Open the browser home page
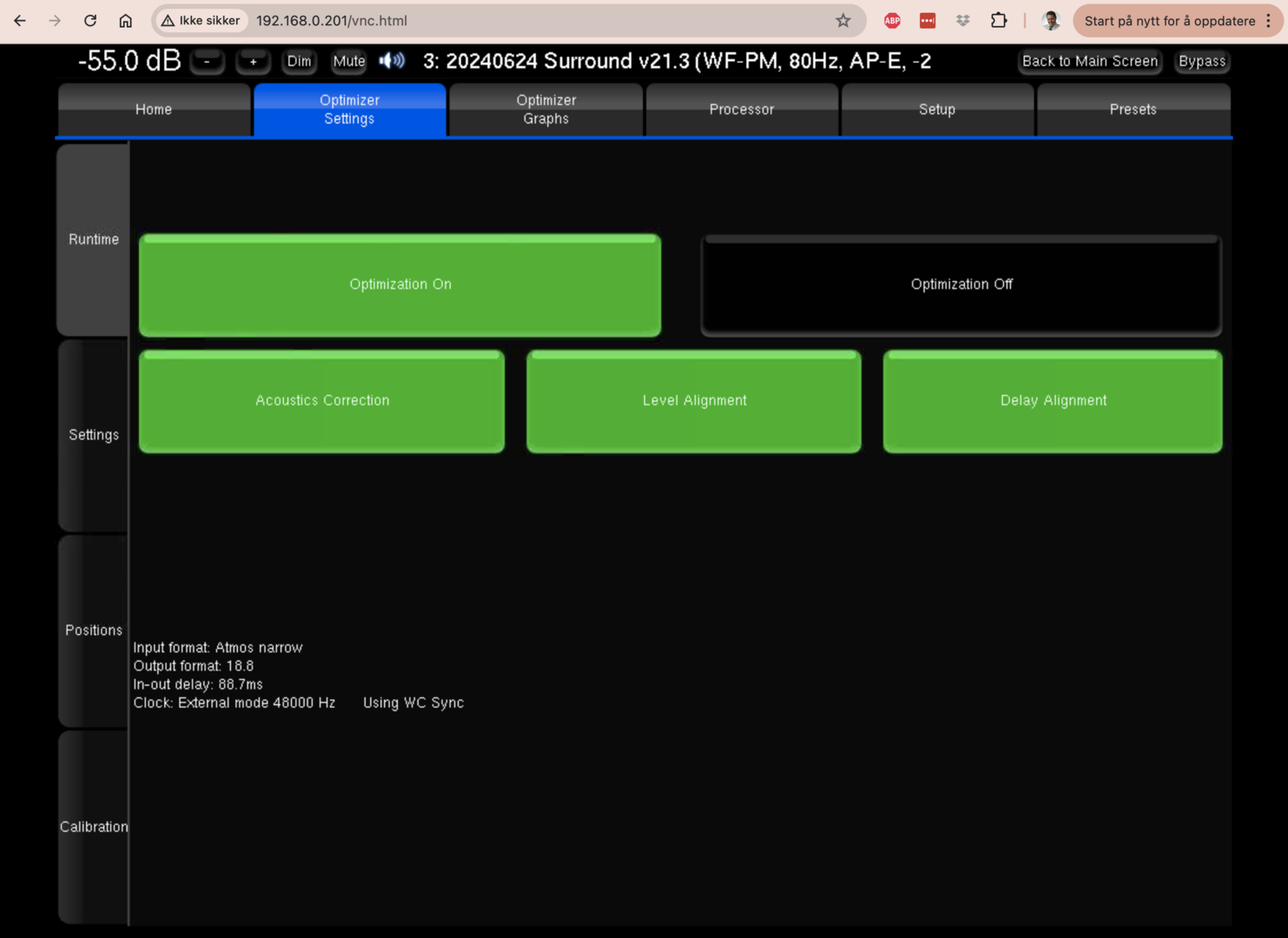 126,21
